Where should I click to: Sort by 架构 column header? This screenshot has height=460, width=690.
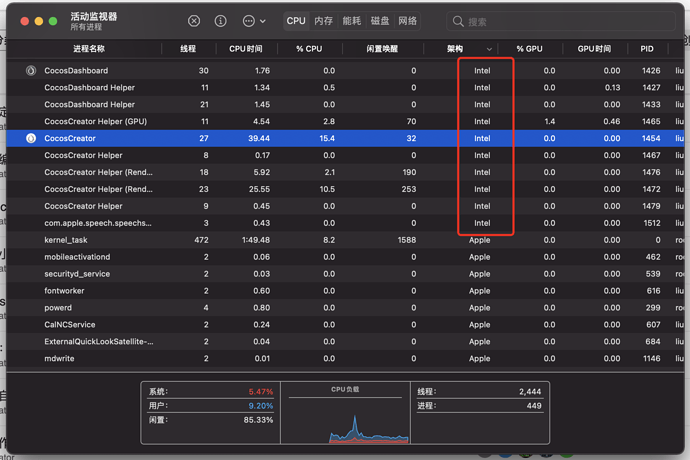click(455, 49)
